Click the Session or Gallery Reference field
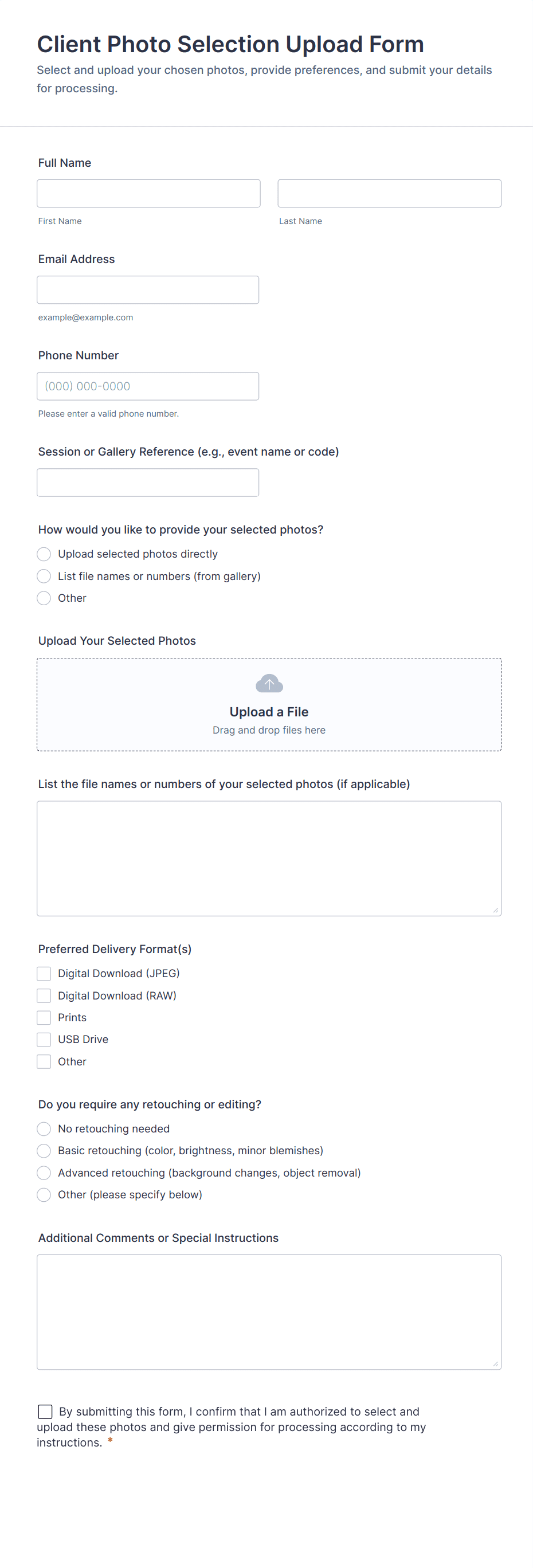The image size is (533, 1568). click(148, 482)
